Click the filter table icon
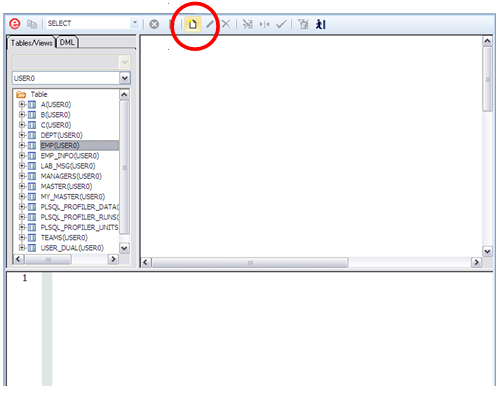The height and width of the screenshot is (395, 497). click(x=303, y=24)
